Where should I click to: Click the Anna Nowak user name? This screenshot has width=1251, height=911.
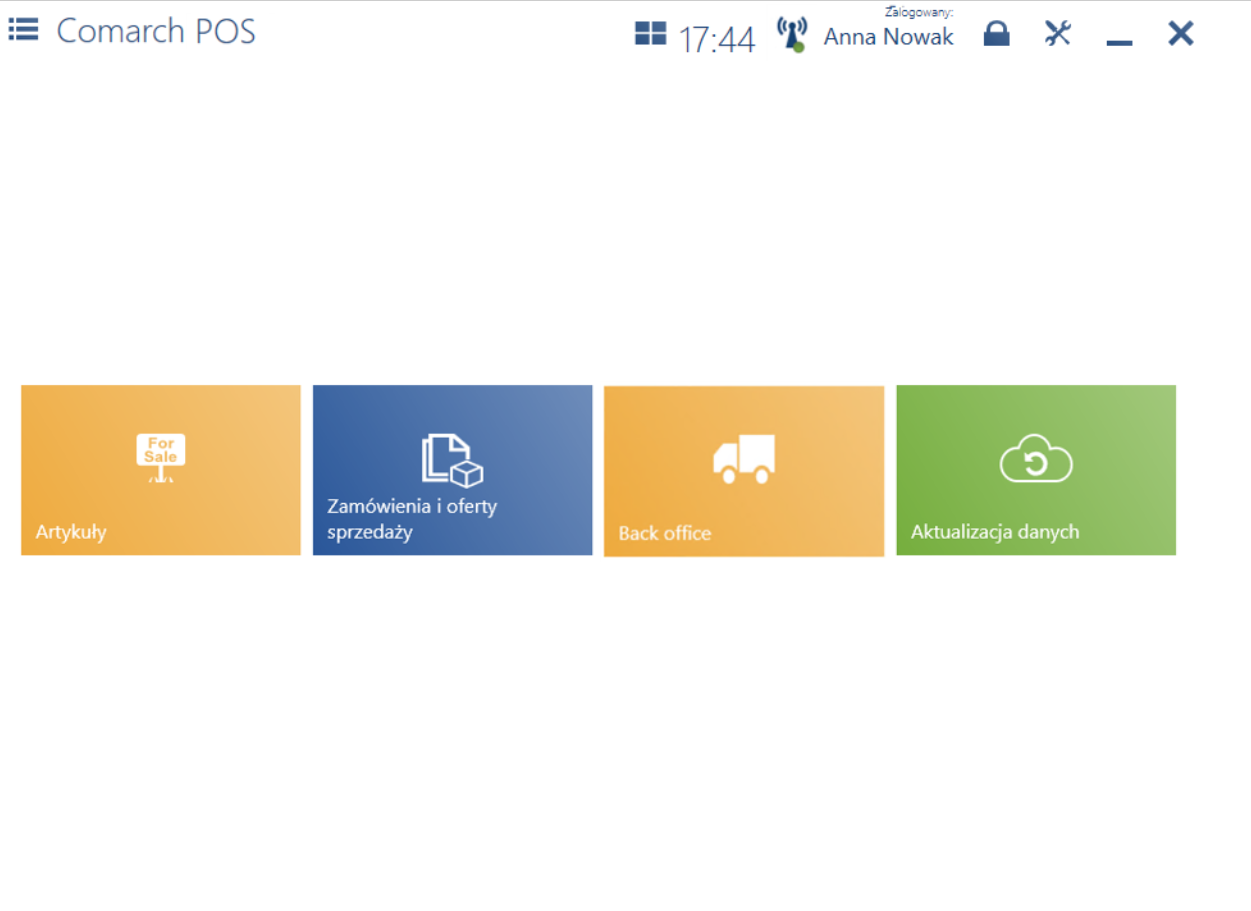889,37
